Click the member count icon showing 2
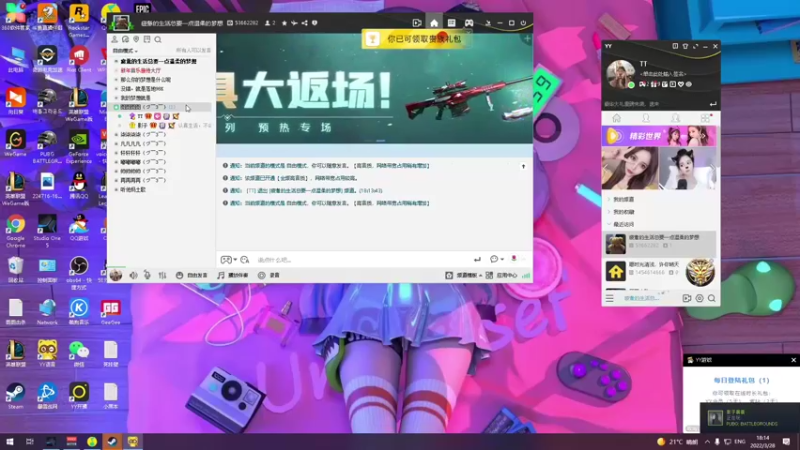The width and height of the screenshot is (800, 450). pos(270,23)
